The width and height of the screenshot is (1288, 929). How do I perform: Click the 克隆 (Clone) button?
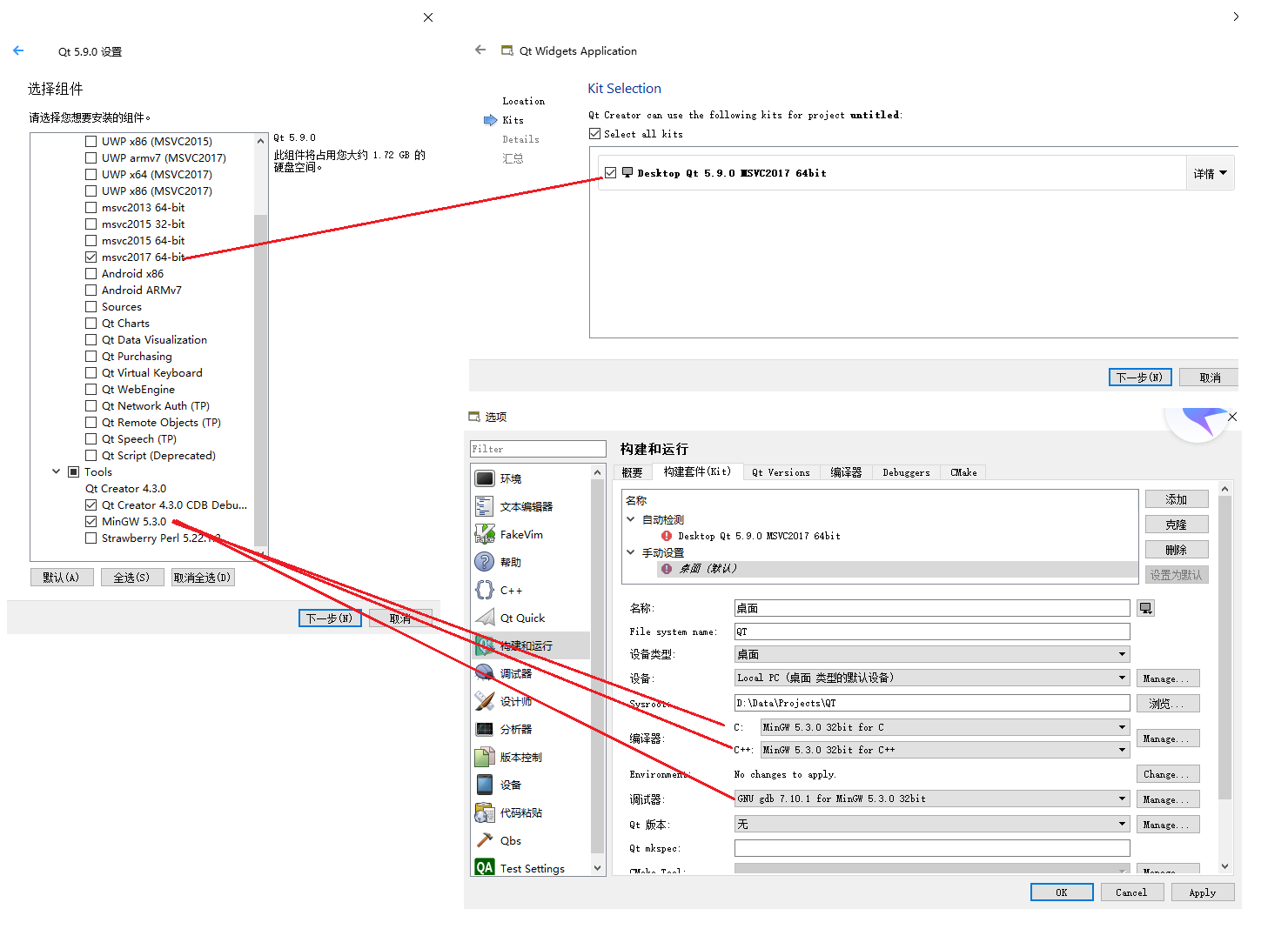1177,524
